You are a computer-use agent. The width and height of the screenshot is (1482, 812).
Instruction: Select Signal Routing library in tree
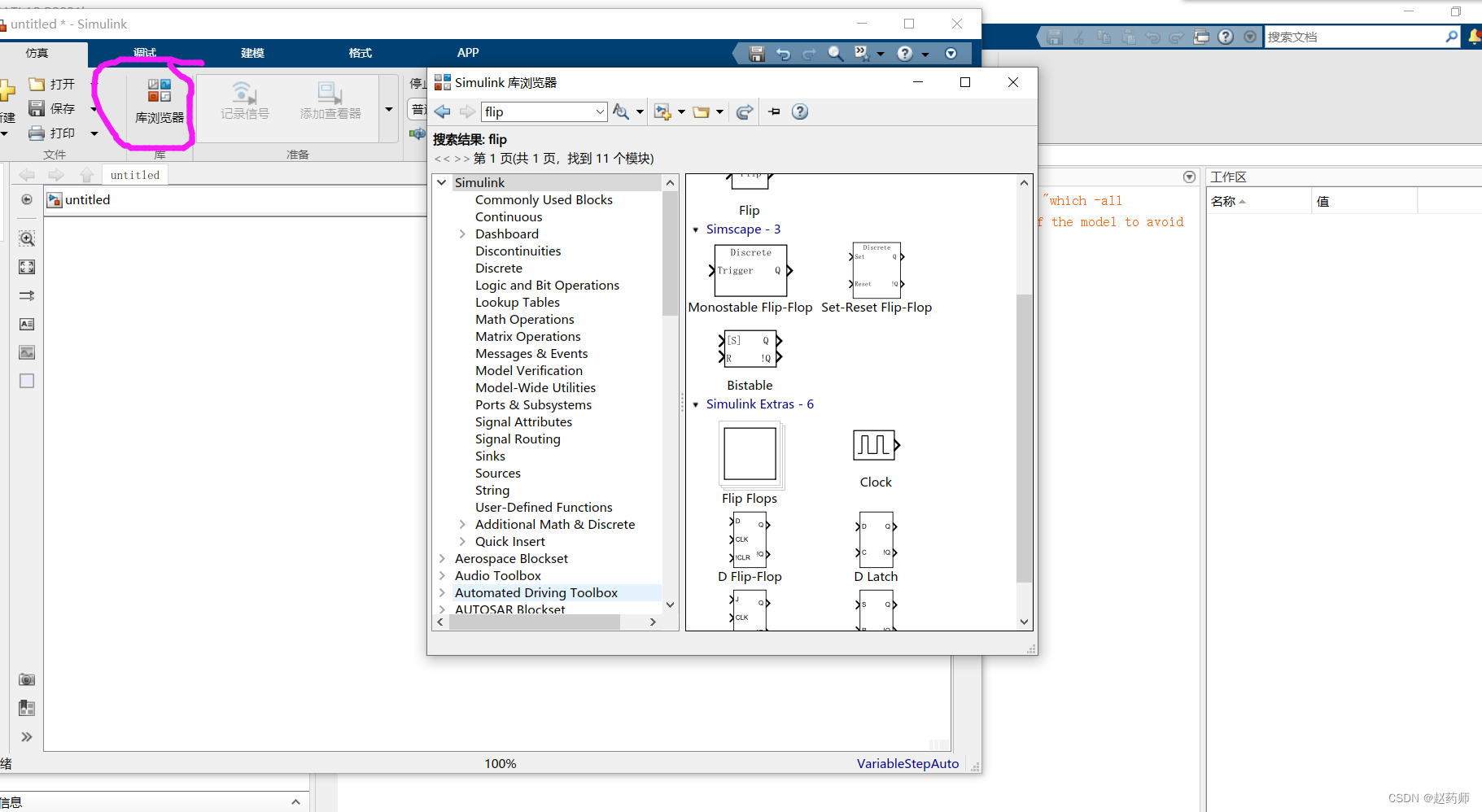point(518,439)
